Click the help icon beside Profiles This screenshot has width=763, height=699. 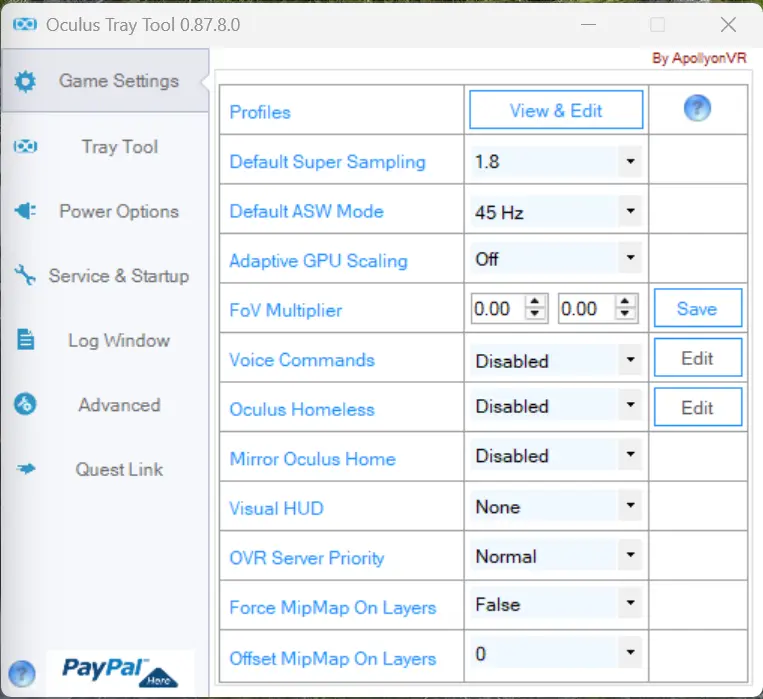697,108
